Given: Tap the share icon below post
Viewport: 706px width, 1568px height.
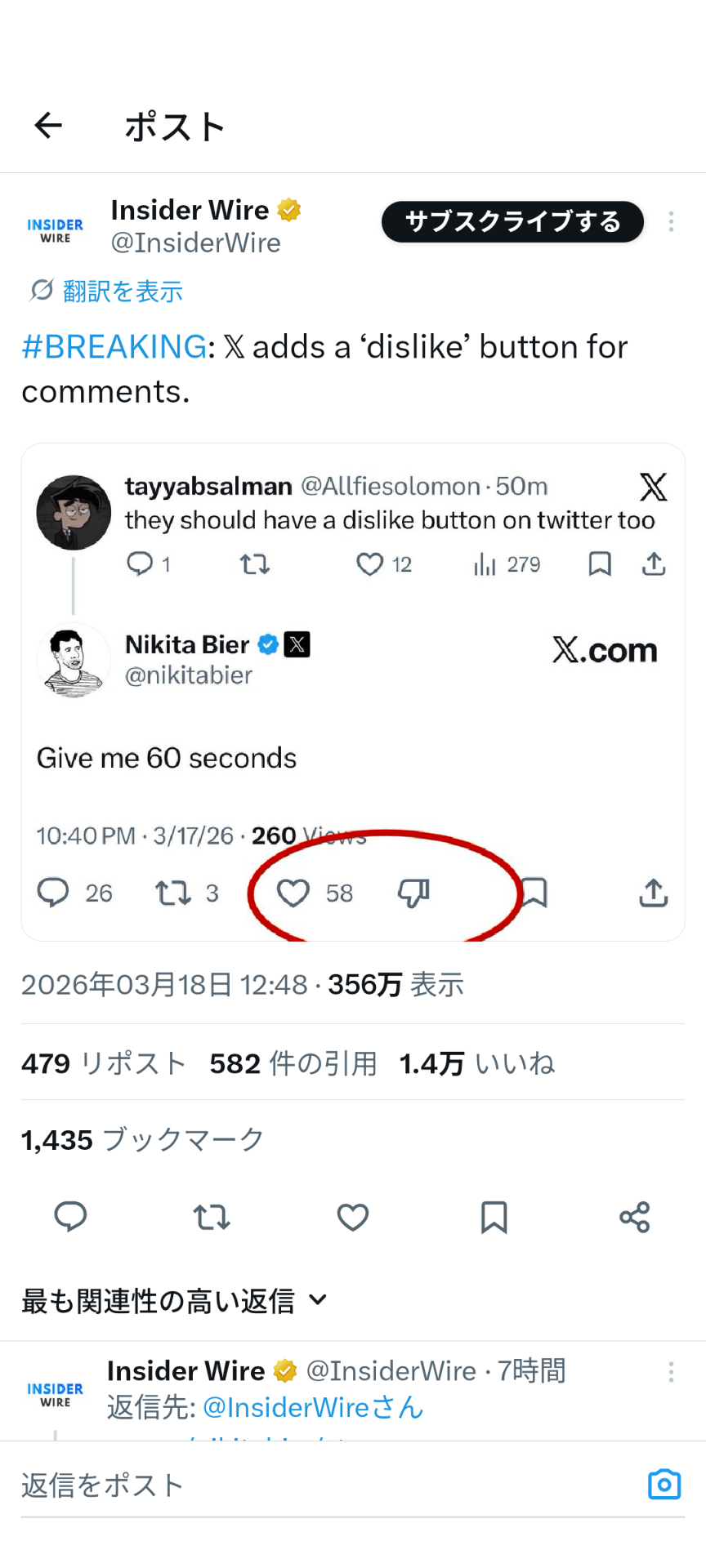Looking at the screenshot, I should click(x=635, y=1217).
